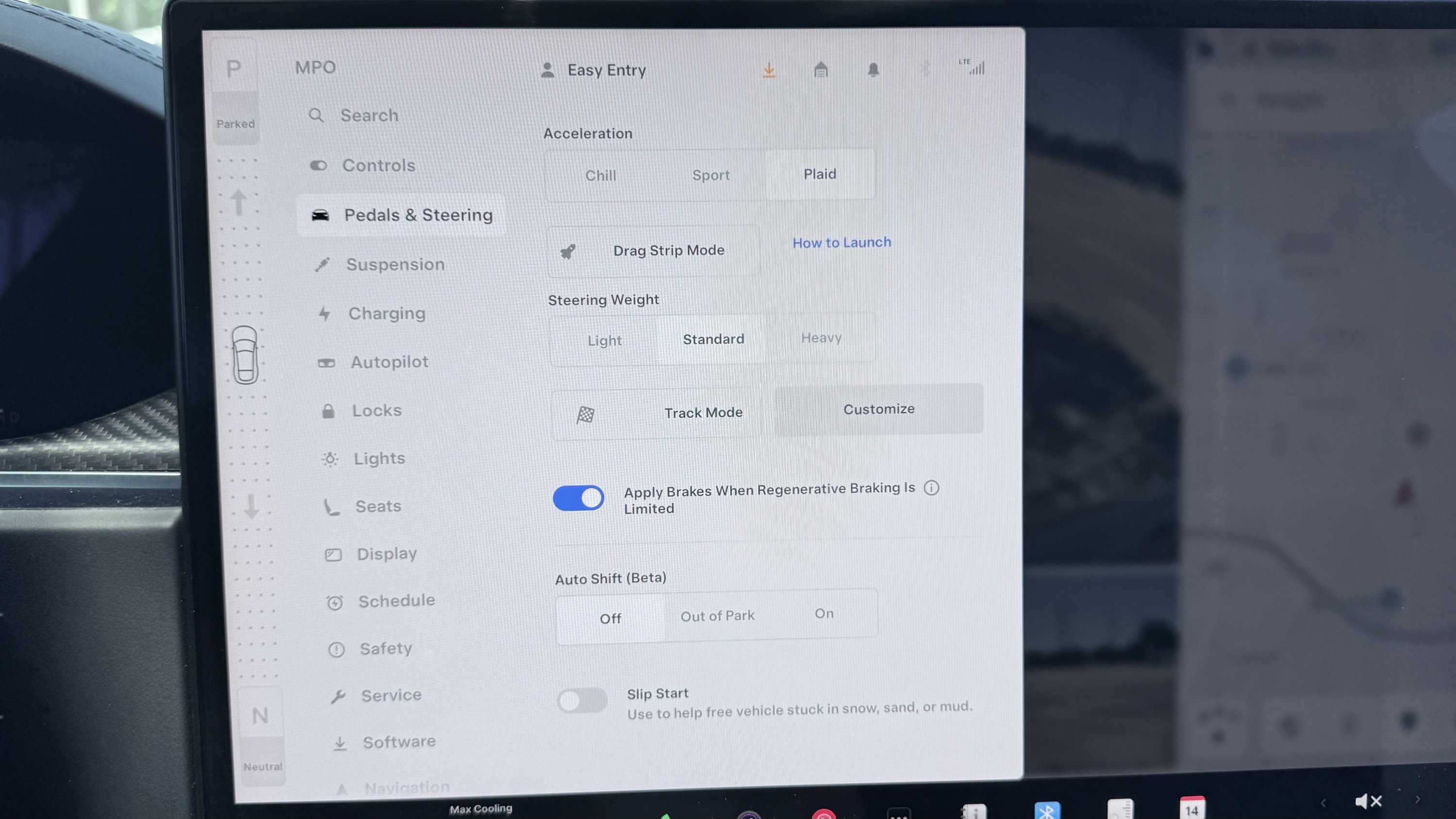Open the orange software update download icon

point(769,70)
